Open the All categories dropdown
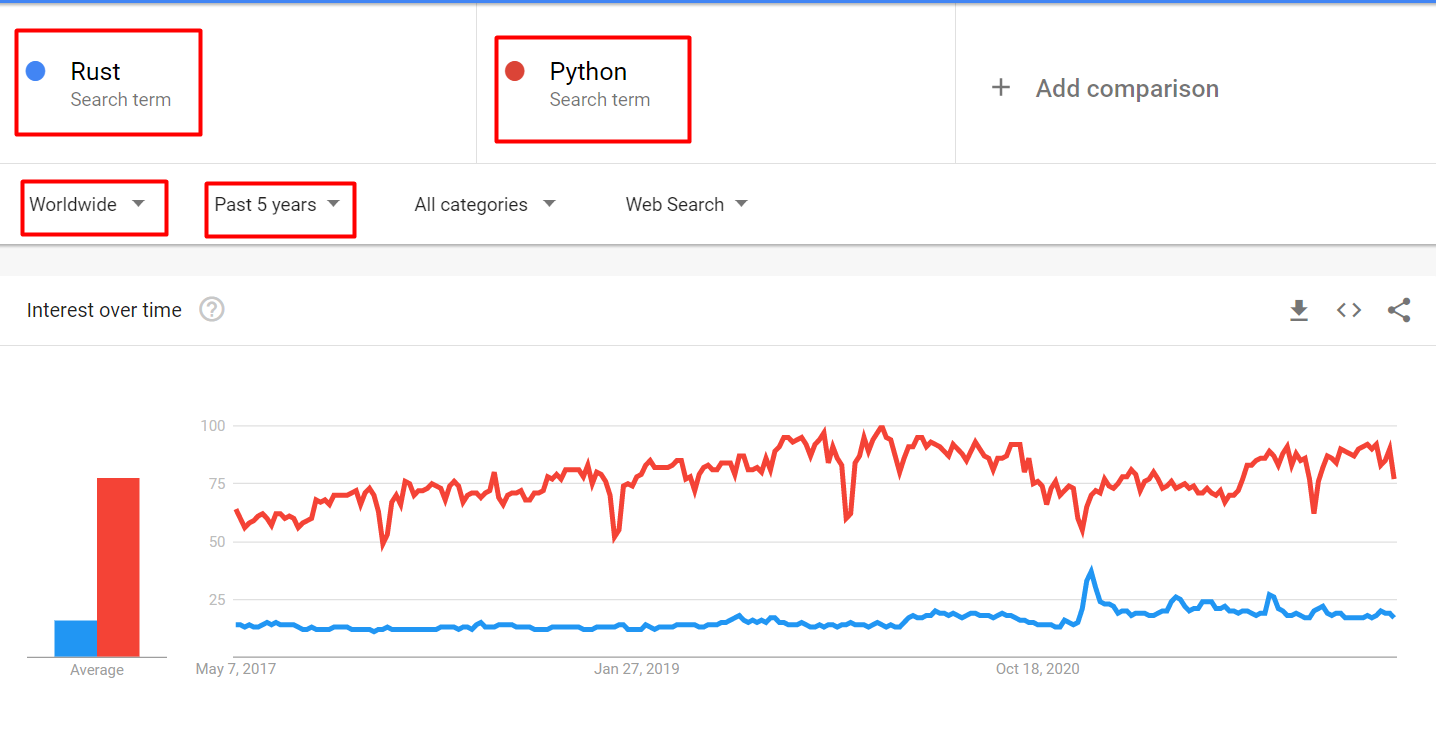Image resolution: width=1436 pixels, height=755 pixels. [x=484, y=205]
